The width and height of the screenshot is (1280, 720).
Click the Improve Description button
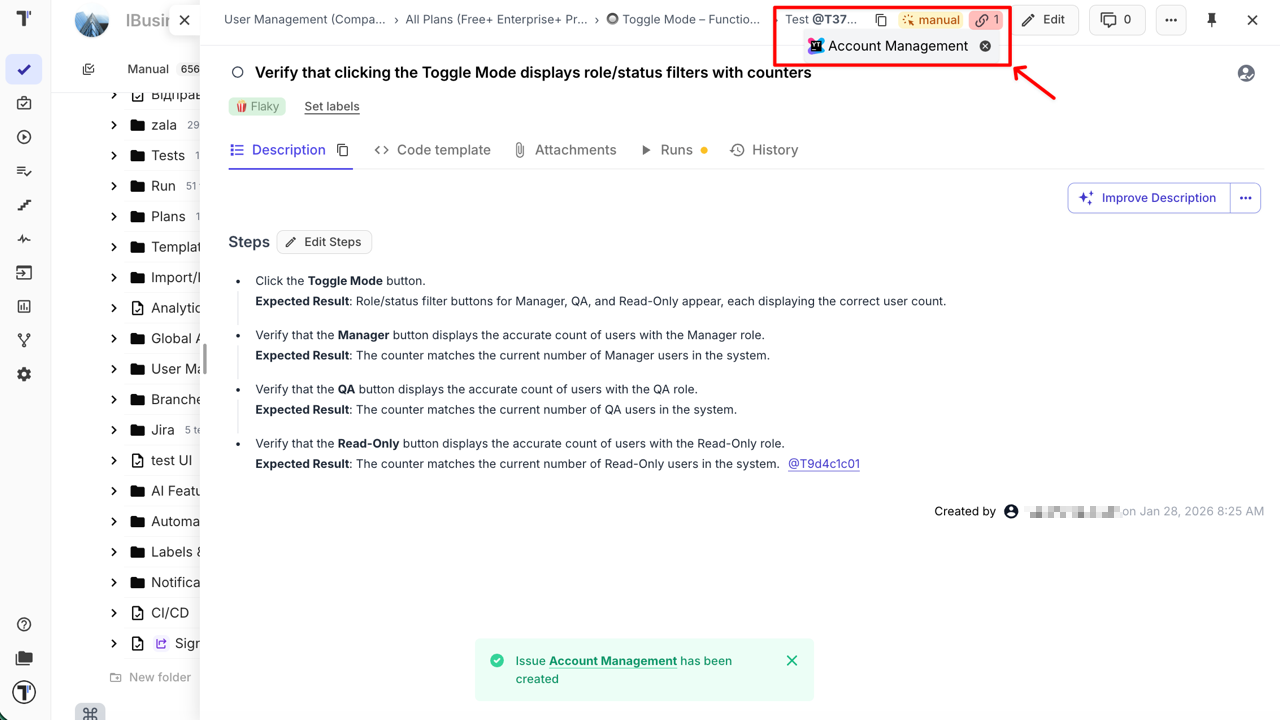[x=1148, y=198]
